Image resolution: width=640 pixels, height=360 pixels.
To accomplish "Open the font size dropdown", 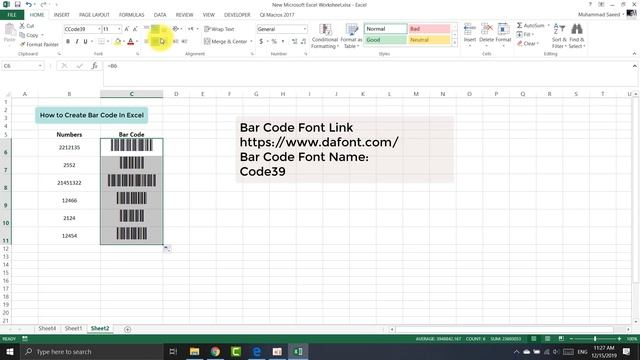I will 119,29.
